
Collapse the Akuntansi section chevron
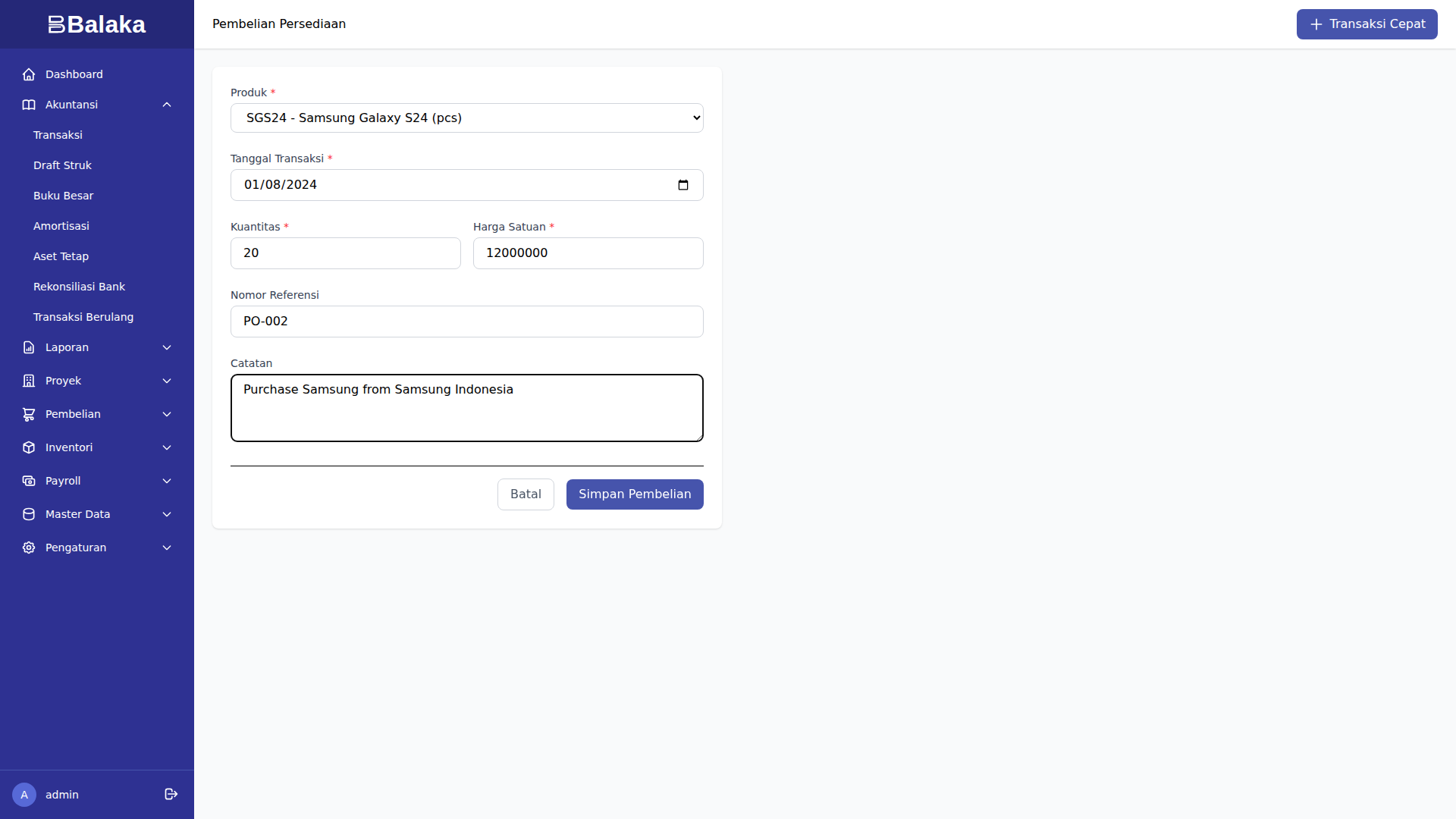pyautogui.click(x=167, y=105)
